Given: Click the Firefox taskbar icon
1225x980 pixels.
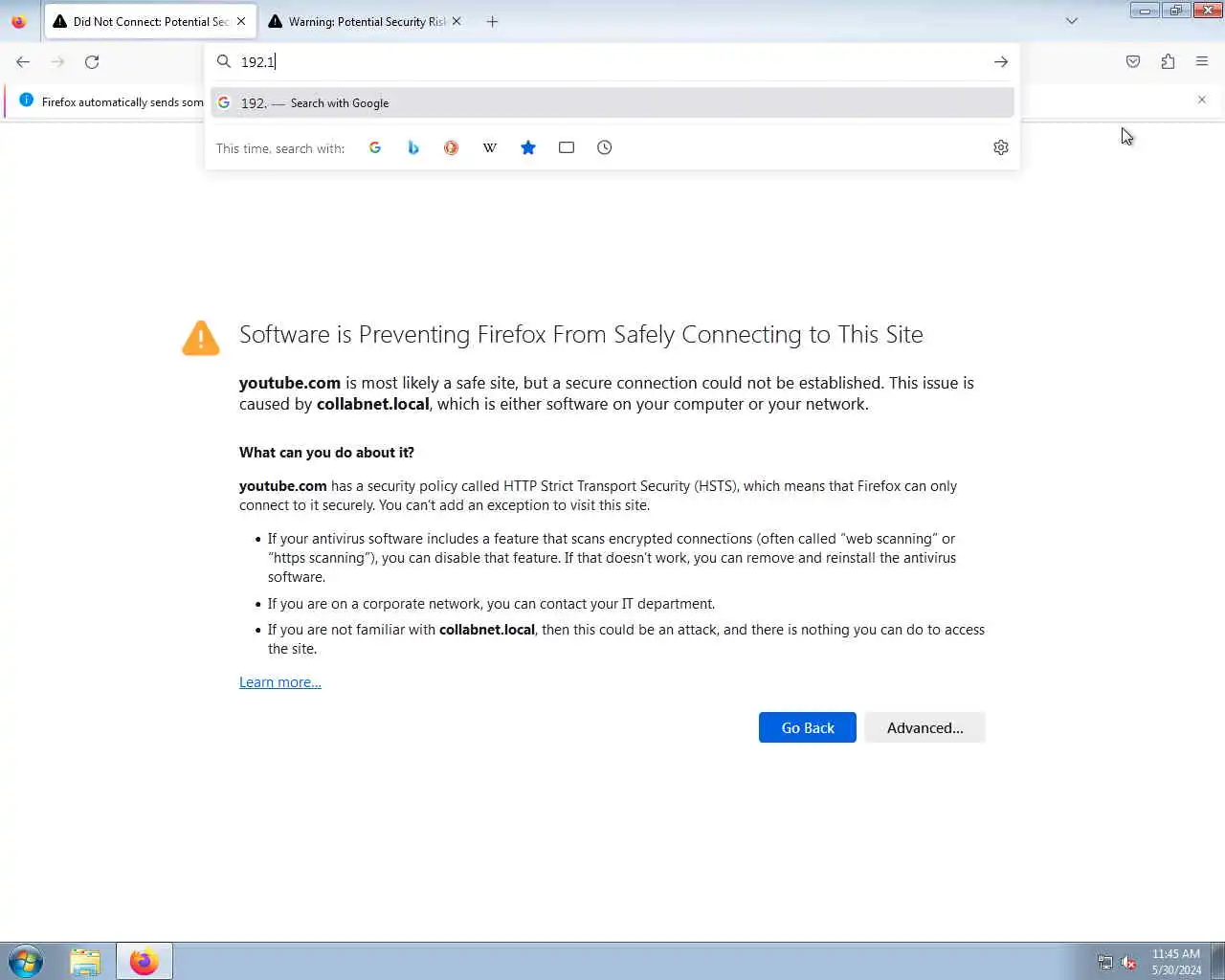Looking at the screenshot, I should pyautogui.click(x=145, y=961).
